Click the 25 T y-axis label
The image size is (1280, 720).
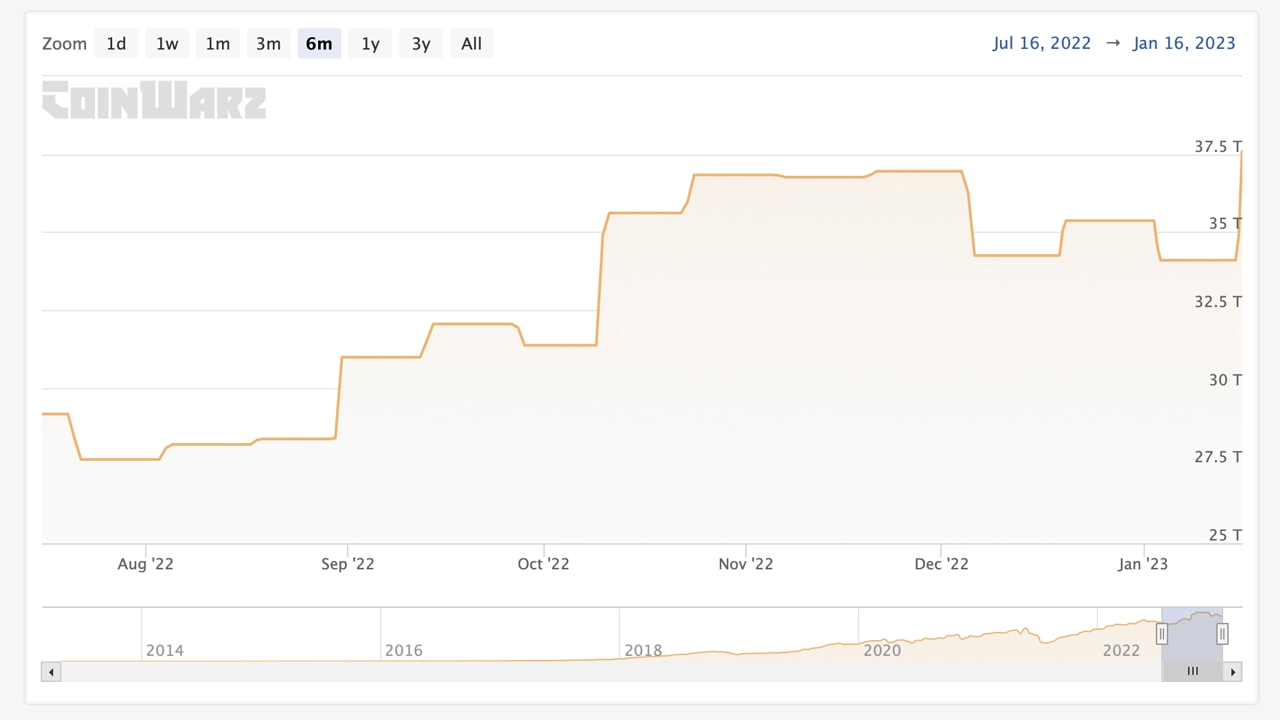click(x=1225, y=535)
